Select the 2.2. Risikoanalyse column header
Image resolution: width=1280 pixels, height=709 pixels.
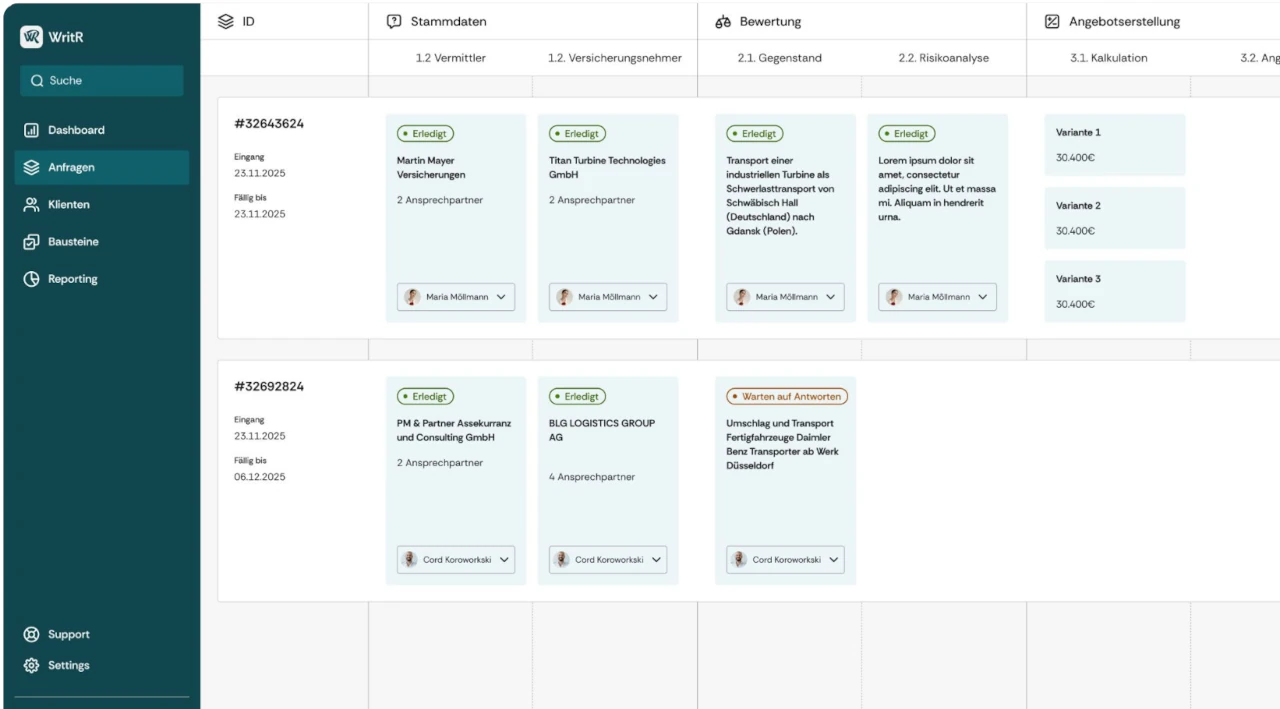click(x=943, y=58)
